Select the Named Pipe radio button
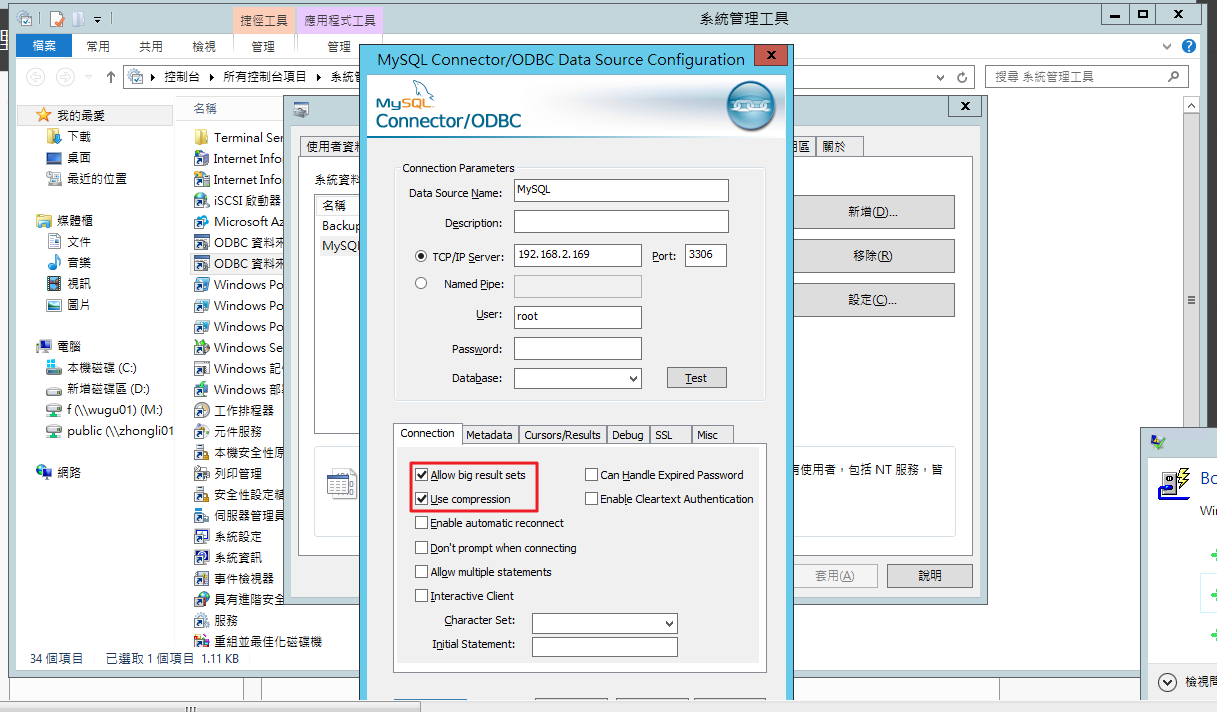 tap(421, 284)
